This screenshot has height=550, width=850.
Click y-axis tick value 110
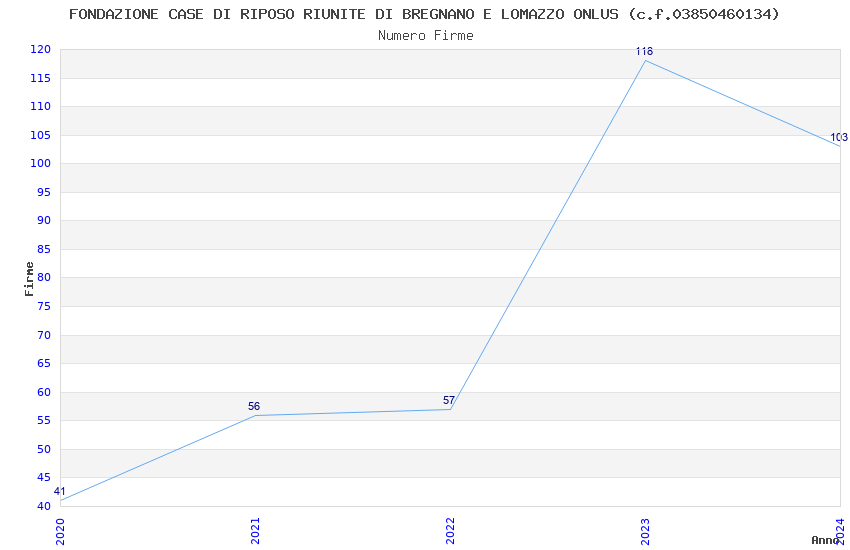click(x=40, y=106)
